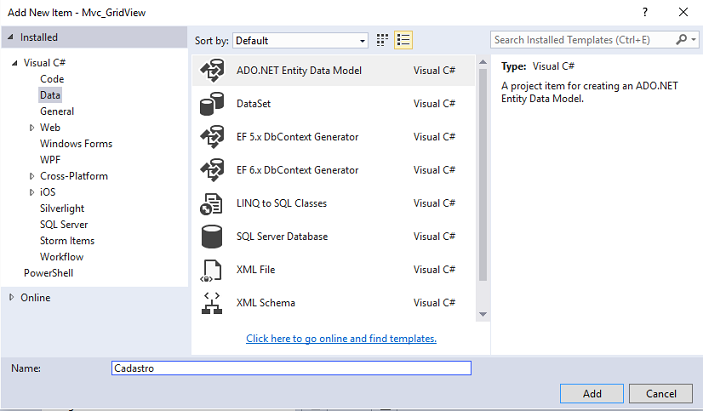Open 'Click here to go online' link
This screenshot has height=411, width=703.
341,338
